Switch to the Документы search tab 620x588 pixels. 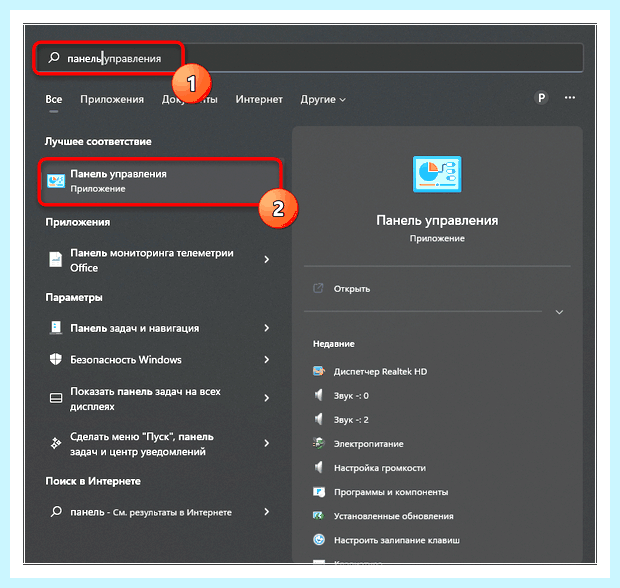pos(189,99)
